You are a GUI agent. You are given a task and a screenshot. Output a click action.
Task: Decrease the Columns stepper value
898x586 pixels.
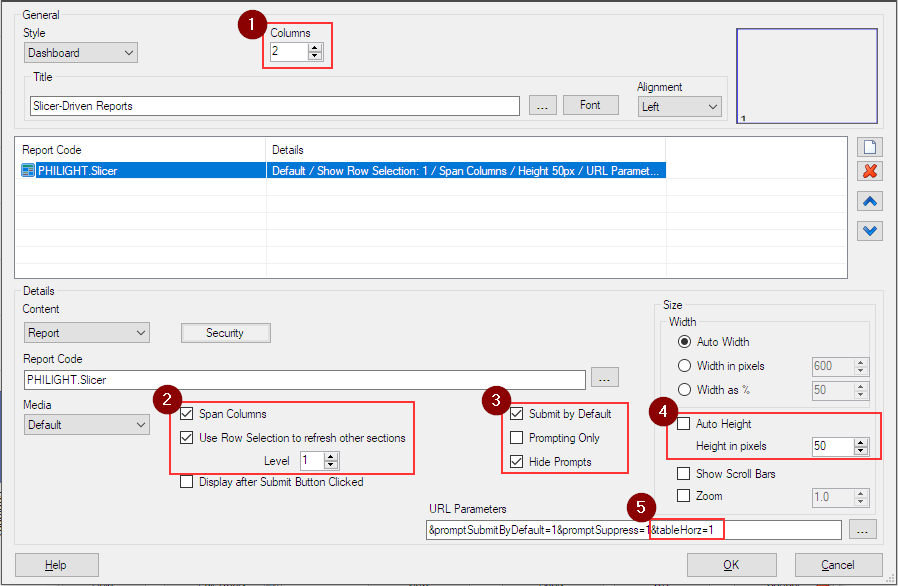pyautogui.click(x=314, y=56)
